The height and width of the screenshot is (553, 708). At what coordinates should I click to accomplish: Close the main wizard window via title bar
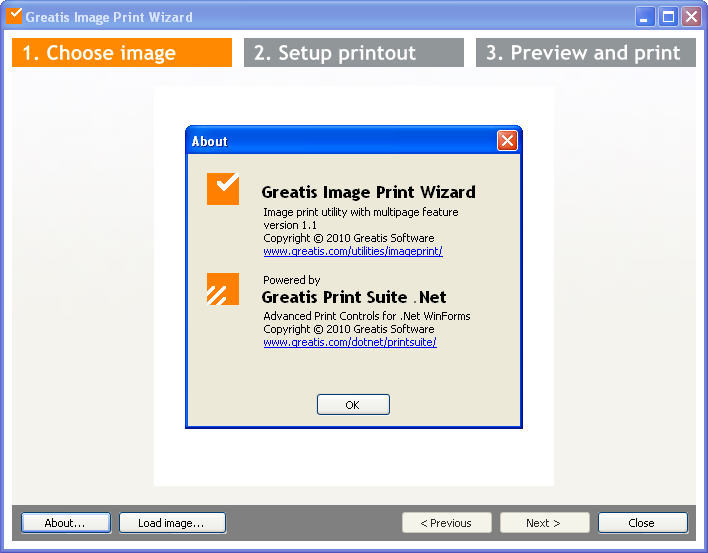[x=691, y=17]
